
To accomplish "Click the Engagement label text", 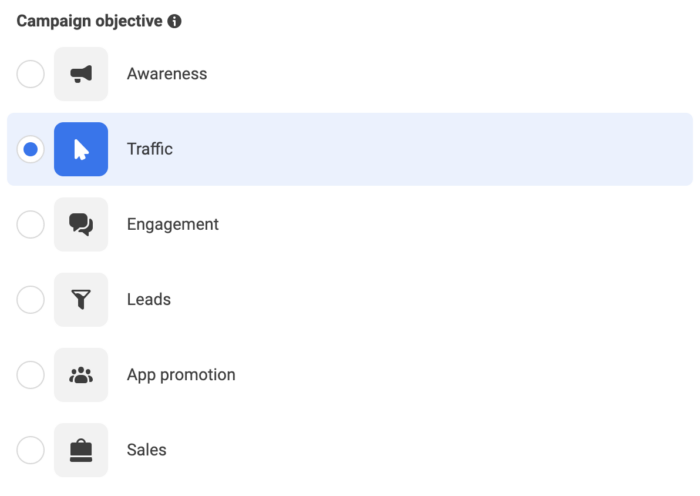I will point(173,225).
